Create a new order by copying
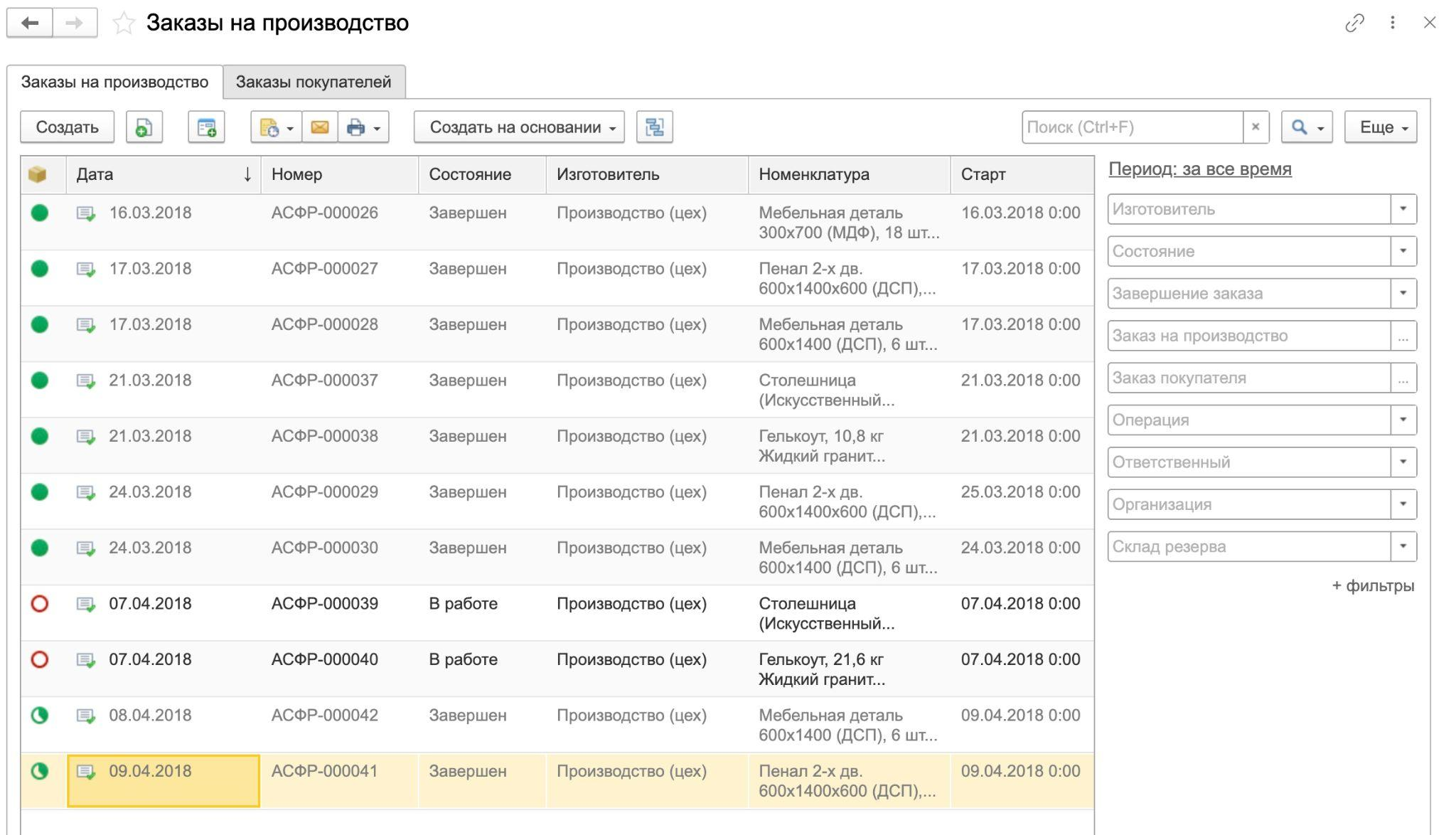1456x835 pixels. coord(144,127)
